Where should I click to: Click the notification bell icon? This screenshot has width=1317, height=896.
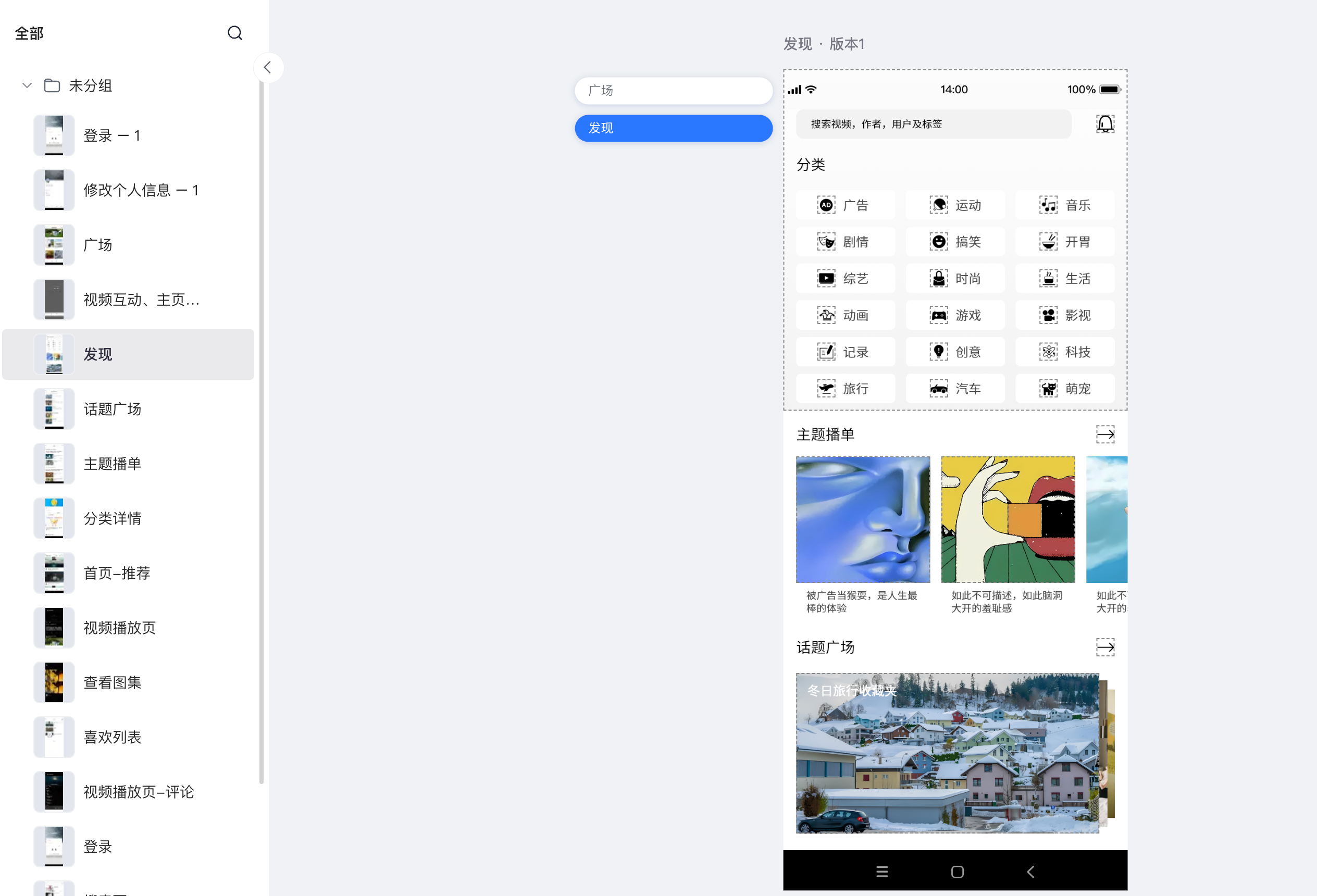coord(1104,123)
